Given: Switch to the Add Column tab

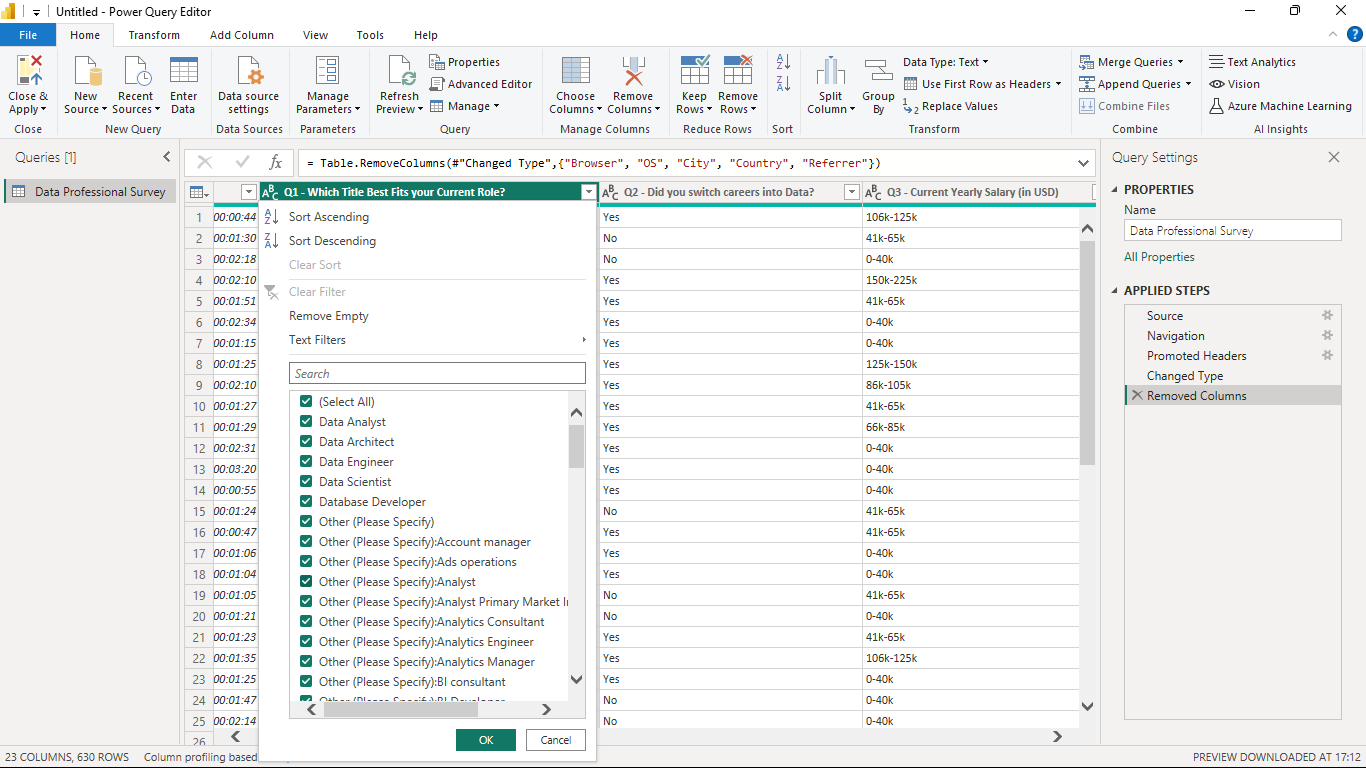Looking at the screenshot, I should pyautogui.click(x=242, y=35).
